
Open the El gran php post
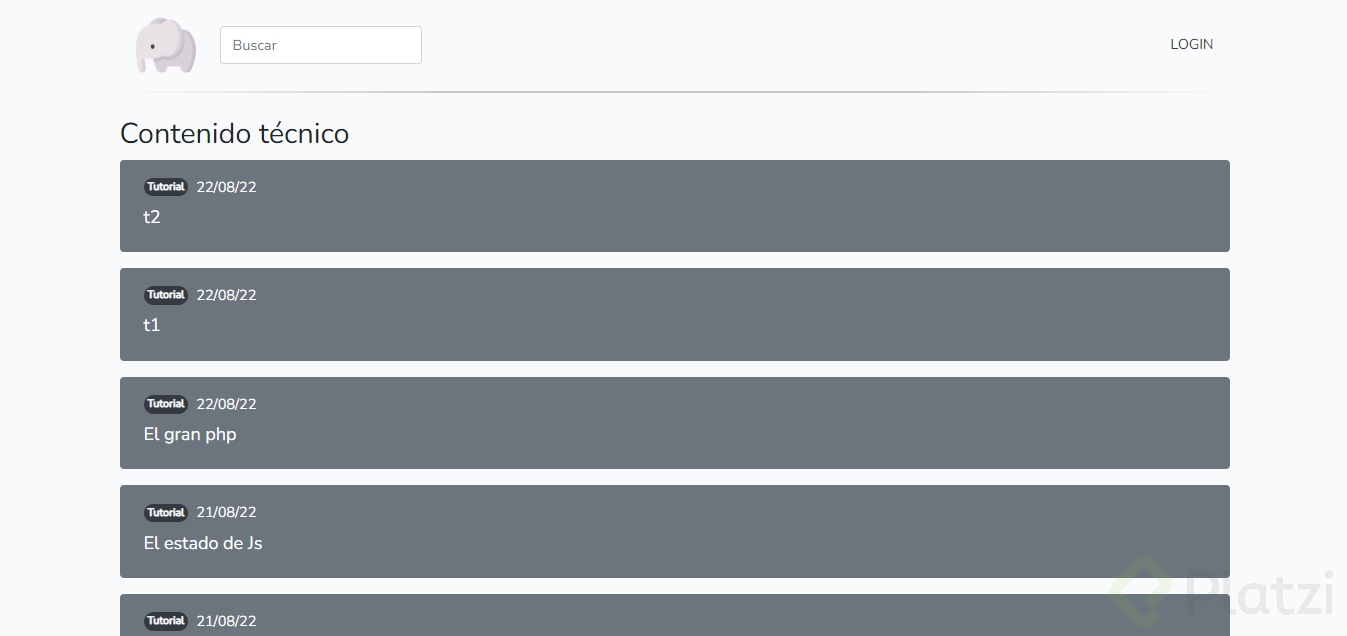(x=190, y=434)
